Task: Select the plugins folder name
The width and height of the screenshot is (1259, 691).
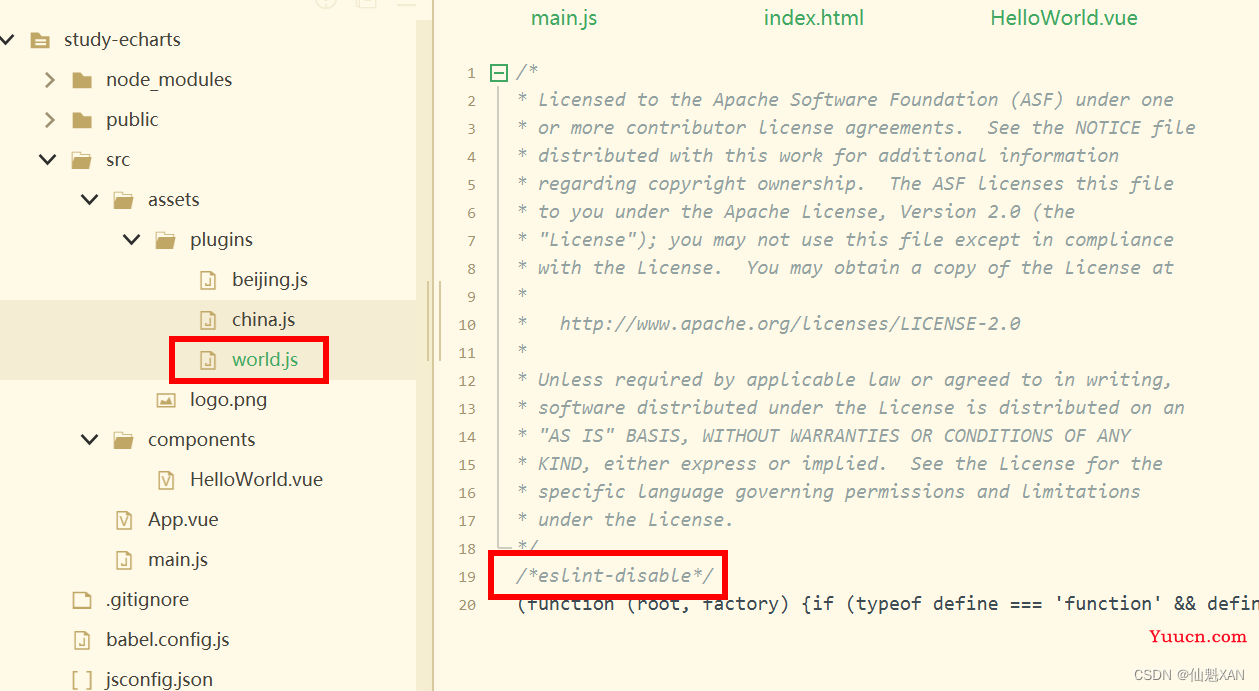Action: click(221, 240)
